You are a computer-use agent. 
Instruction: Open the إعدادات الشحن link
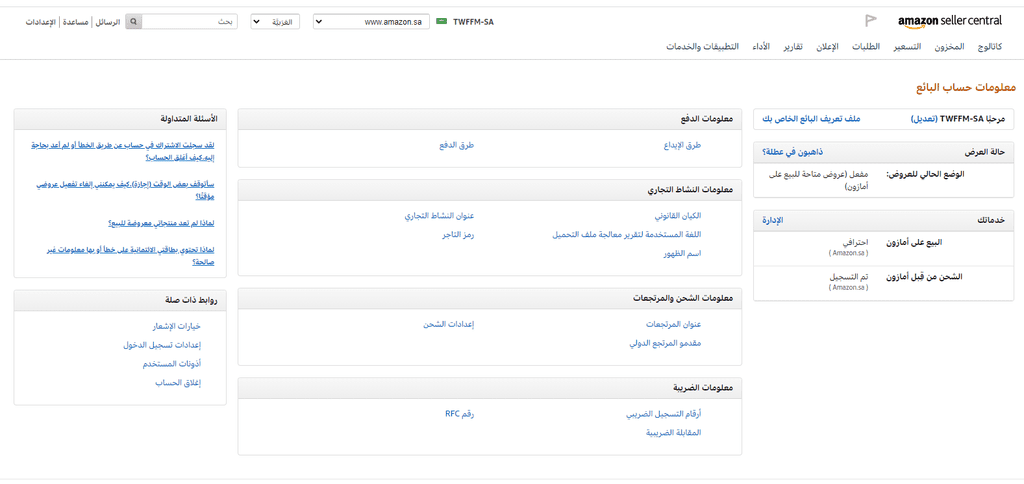449,324
